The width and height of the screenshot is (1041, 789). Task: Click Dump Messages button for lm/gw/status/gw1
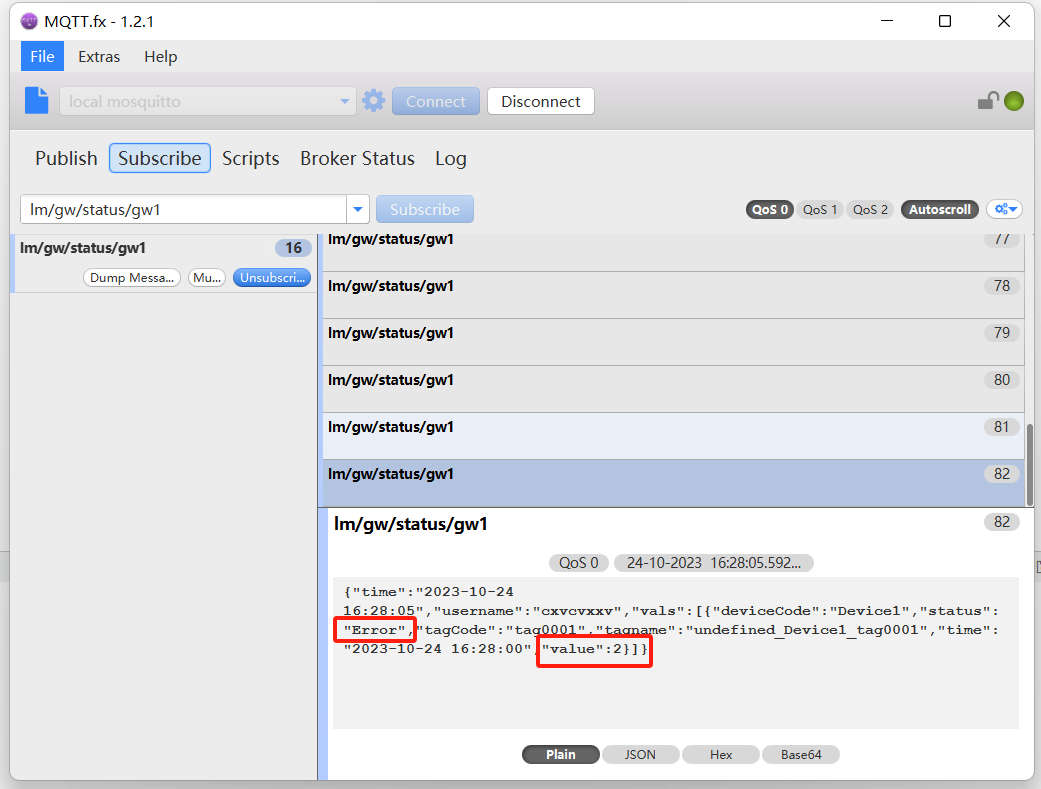(x=131, y=278)
